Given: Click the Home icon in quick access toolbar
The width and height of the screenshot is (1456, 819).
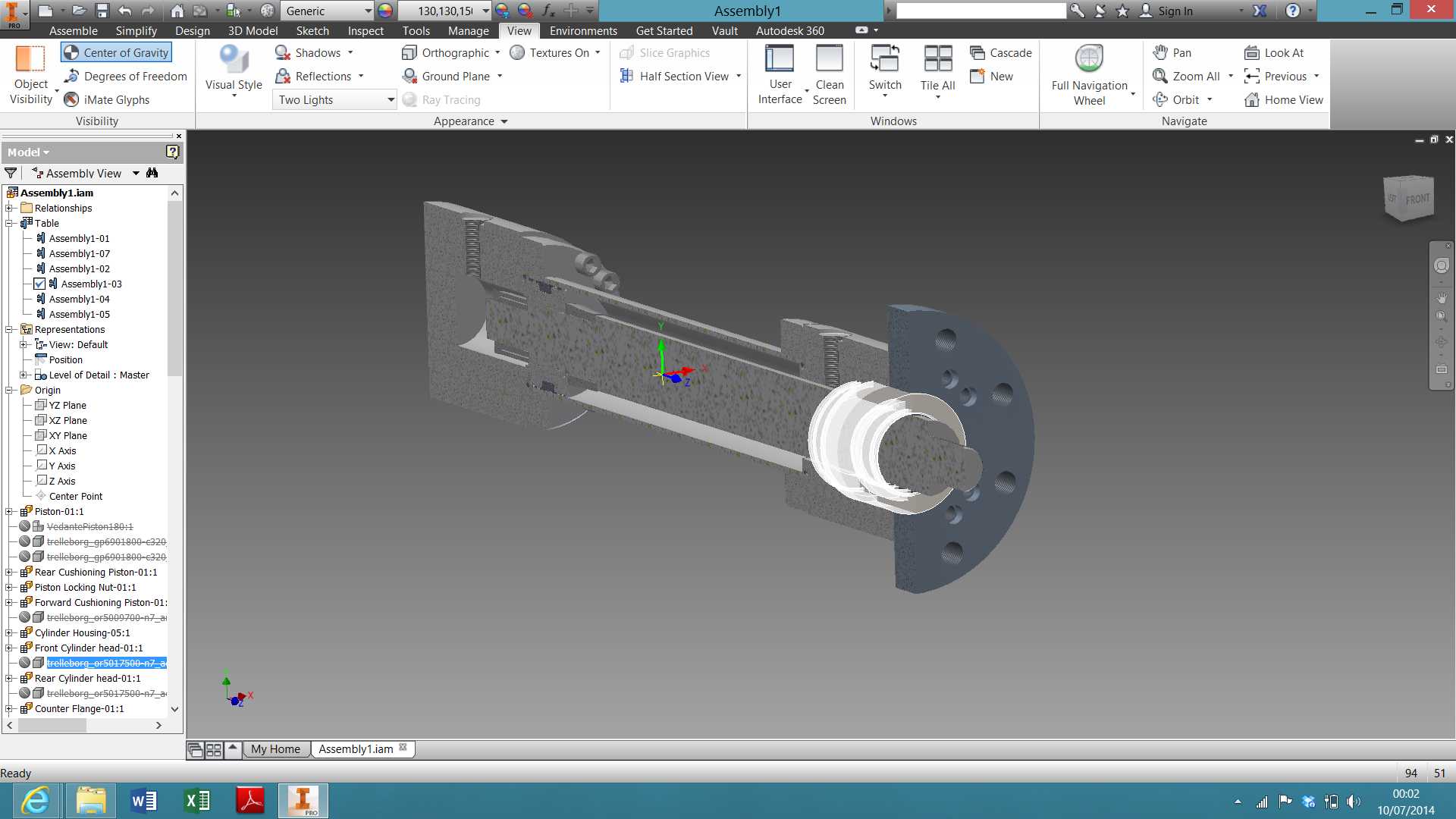Looking at the screenshot, I should point(177,11).
